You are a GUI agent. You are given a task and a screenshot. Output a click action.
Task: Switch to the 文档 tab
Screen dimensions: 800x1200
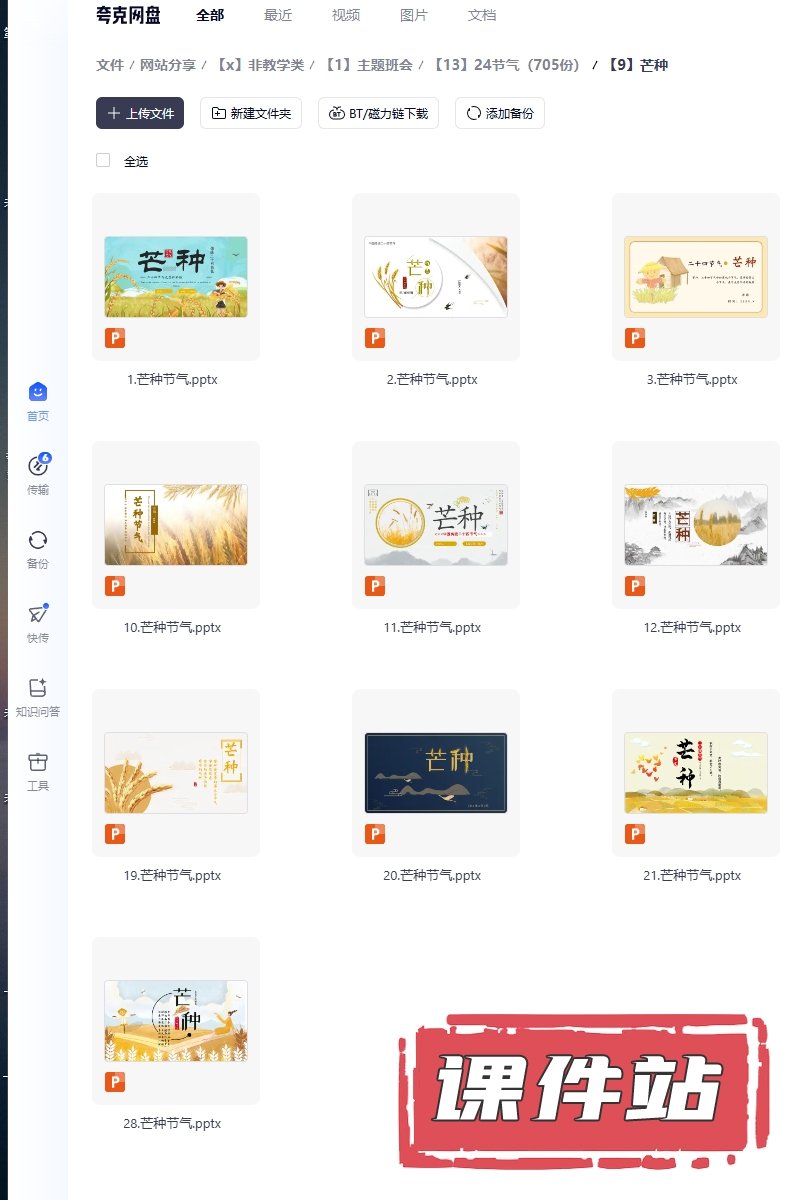coord(482,15)
